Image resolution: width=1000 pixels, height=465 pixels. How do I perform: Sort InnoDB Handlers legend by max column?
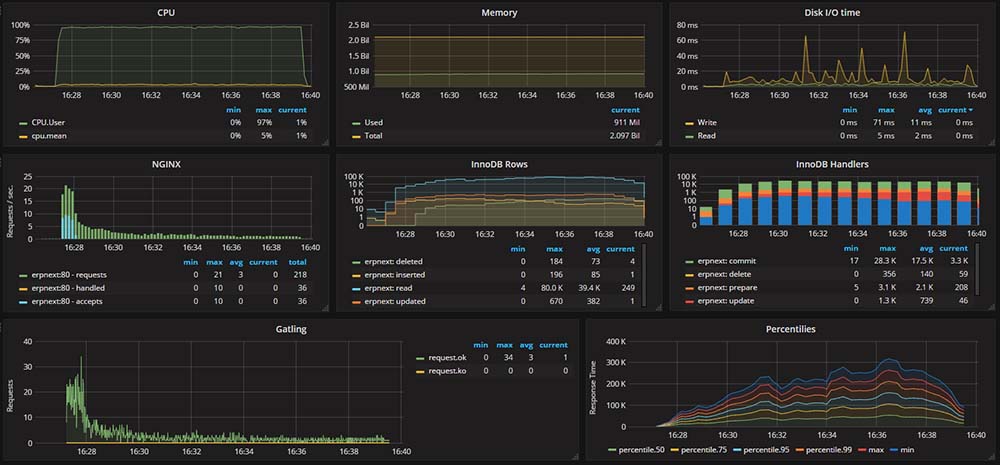tap(888, 248)
